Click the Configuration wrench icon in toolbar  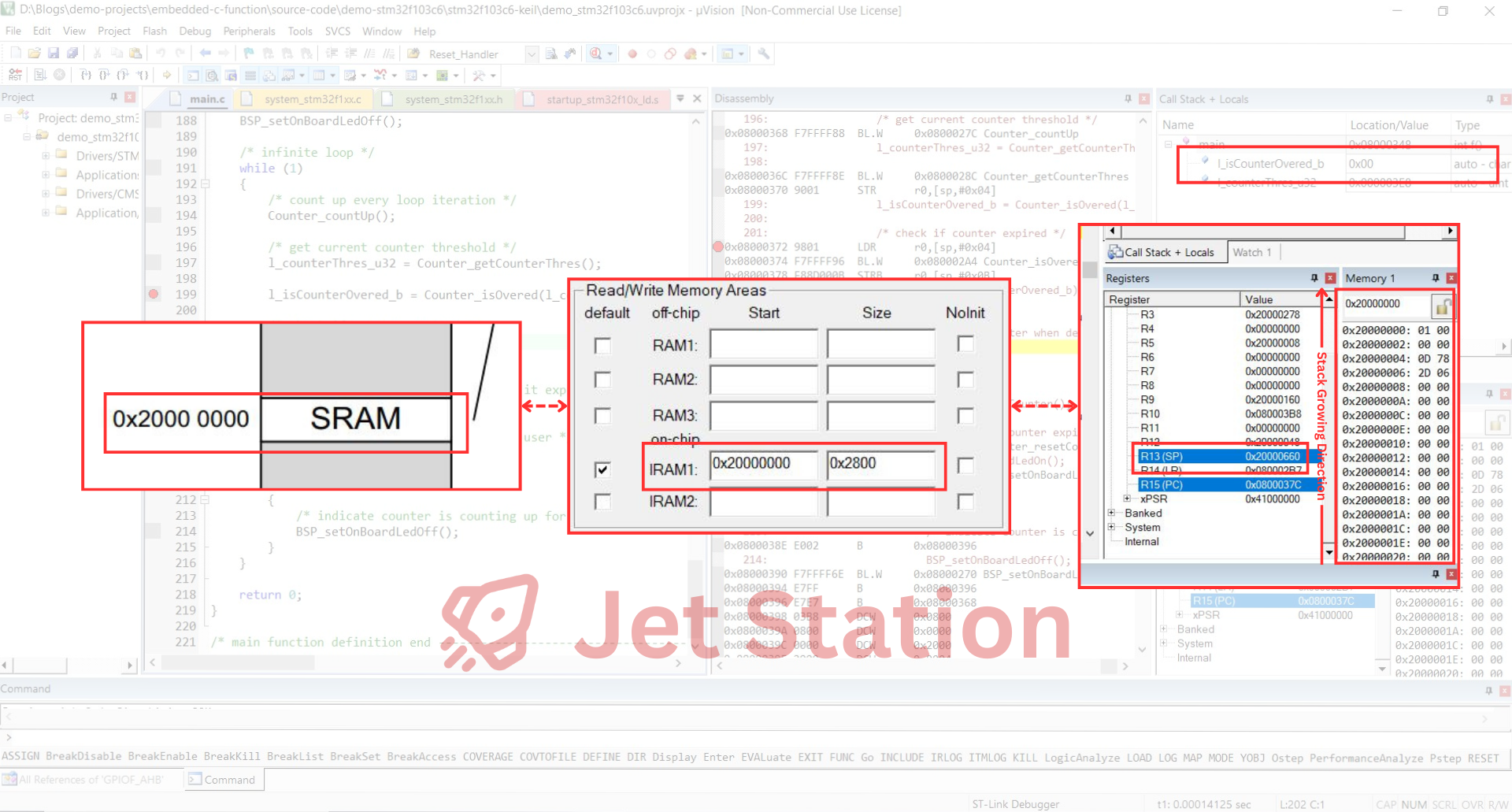click(763, 54)
